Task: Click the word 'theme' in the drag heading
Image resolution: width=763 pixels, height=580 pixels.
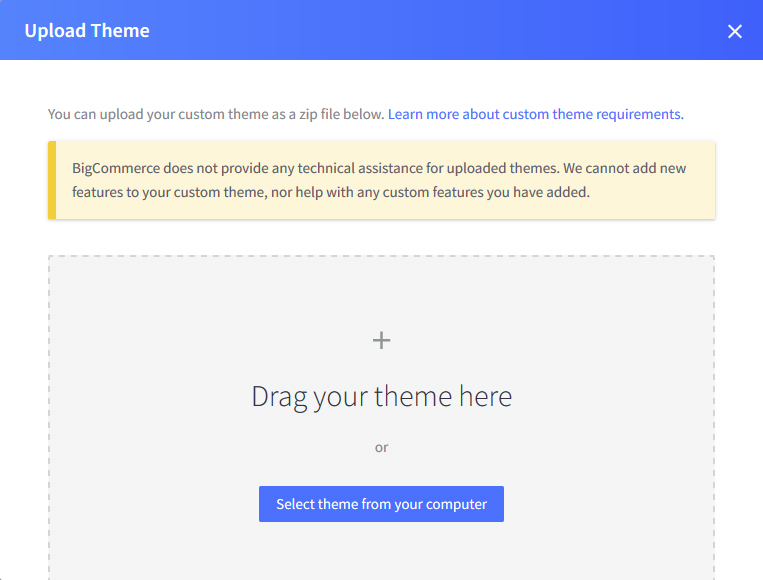Action: pos(413,396)
